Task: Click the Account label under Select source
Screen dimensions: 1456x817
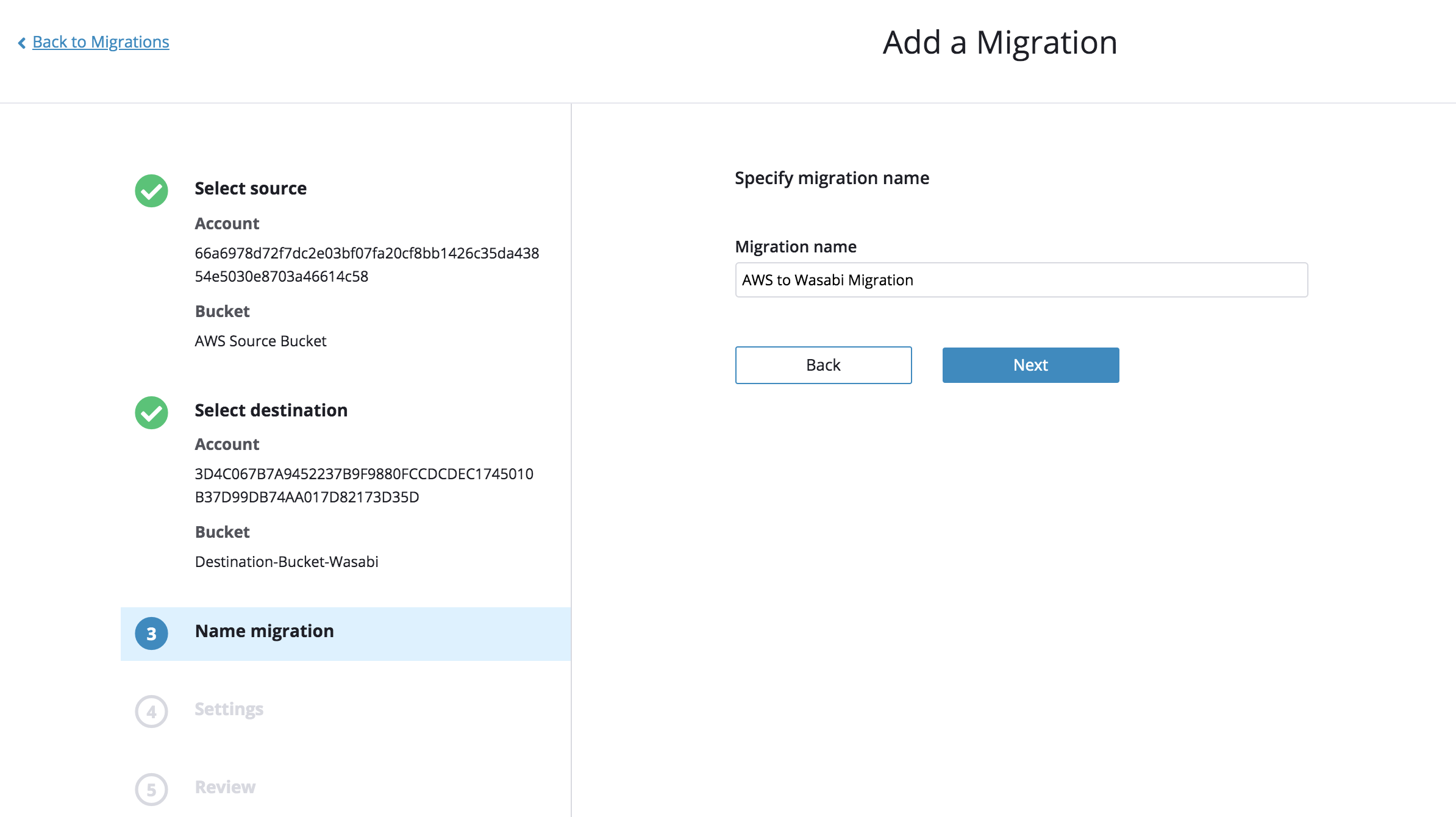Action: [x=227, y=224]
